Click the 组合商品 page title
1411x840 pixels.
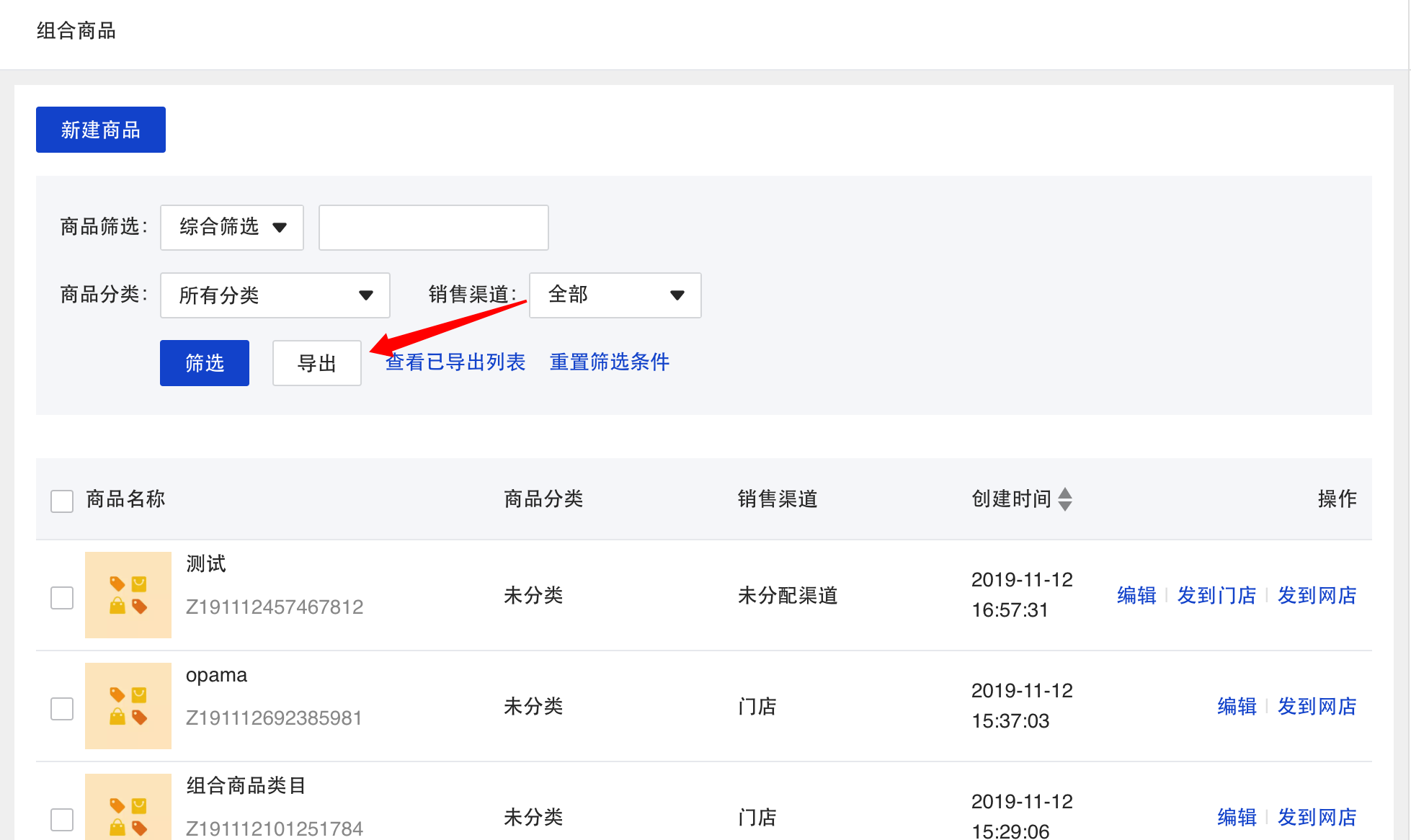76,31
